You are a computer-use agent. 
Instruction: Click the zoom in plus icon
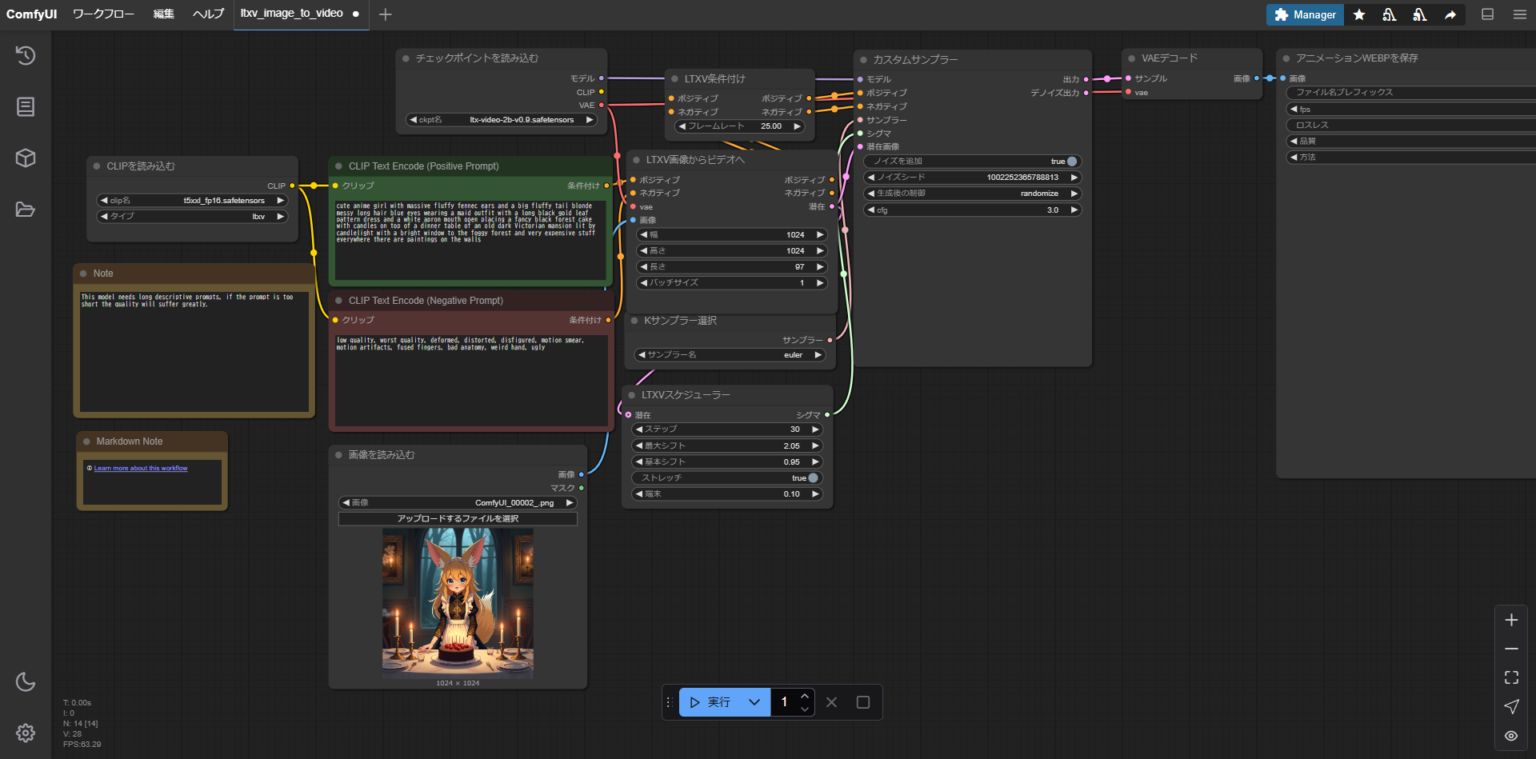1511,620
